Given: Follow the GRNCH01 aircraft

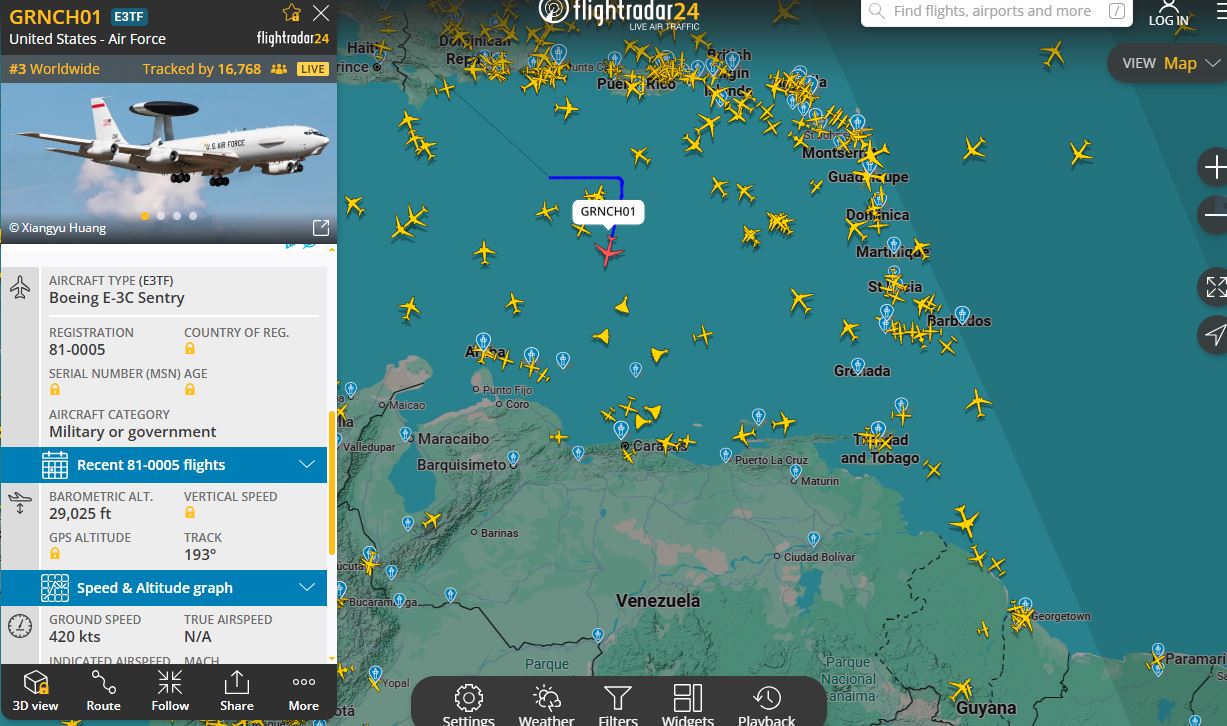Looking at the screenshot, I should (x=170, y=691).
